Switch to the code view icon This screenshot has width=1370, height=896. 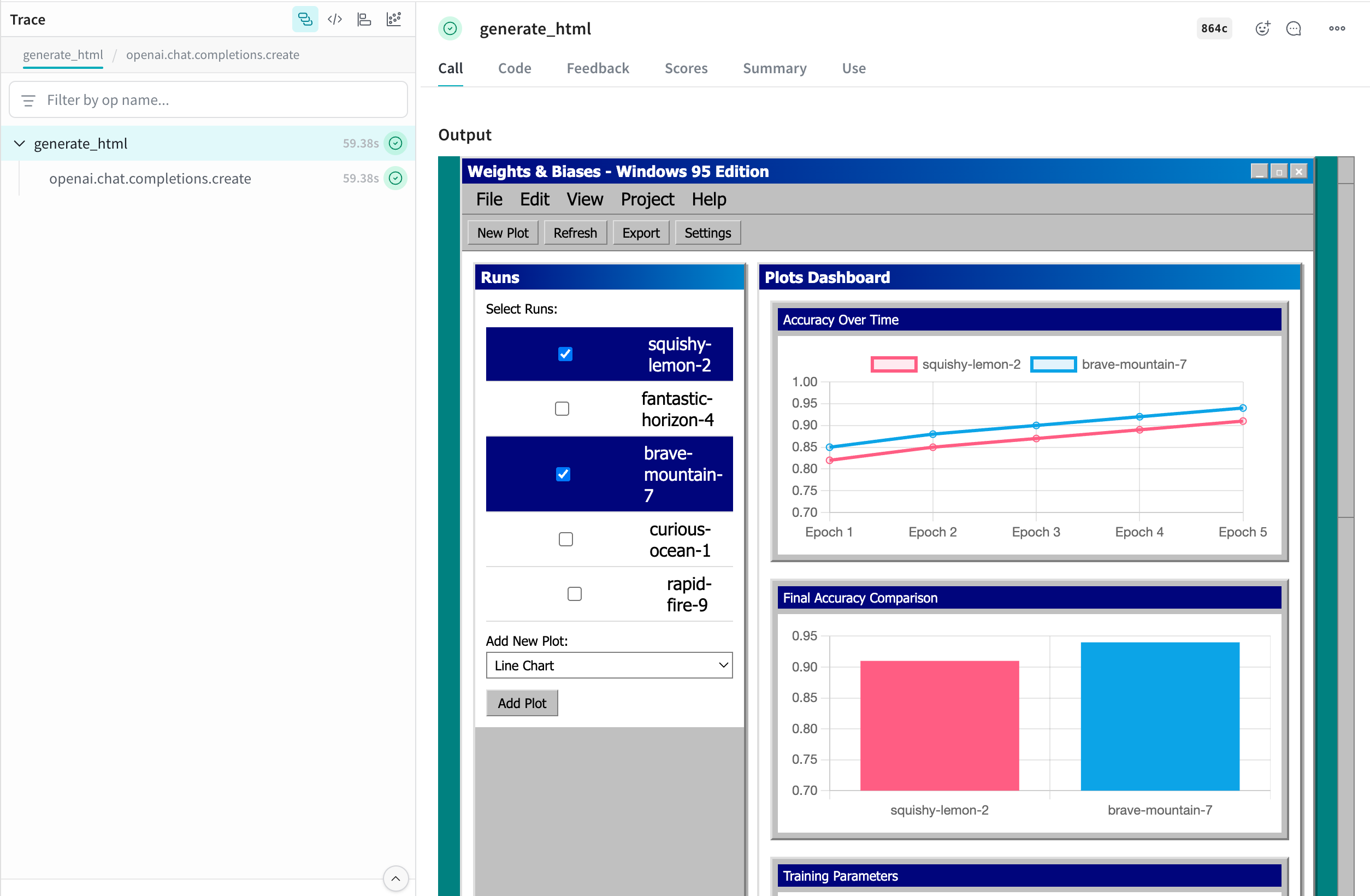coord(335,20)
